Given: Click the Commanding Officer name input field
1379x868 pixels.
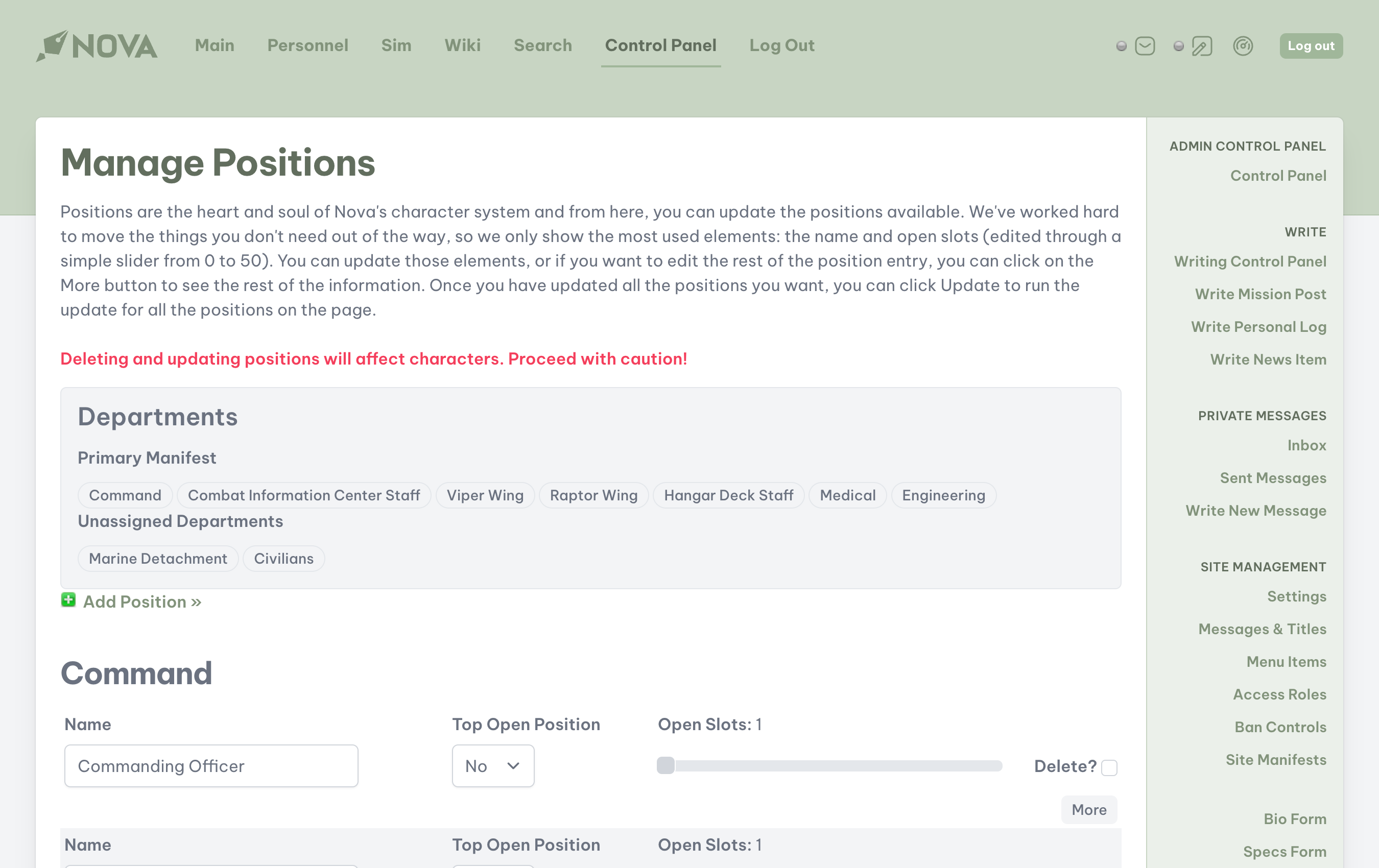Looking at the screenshot, I should pos(211,765).
